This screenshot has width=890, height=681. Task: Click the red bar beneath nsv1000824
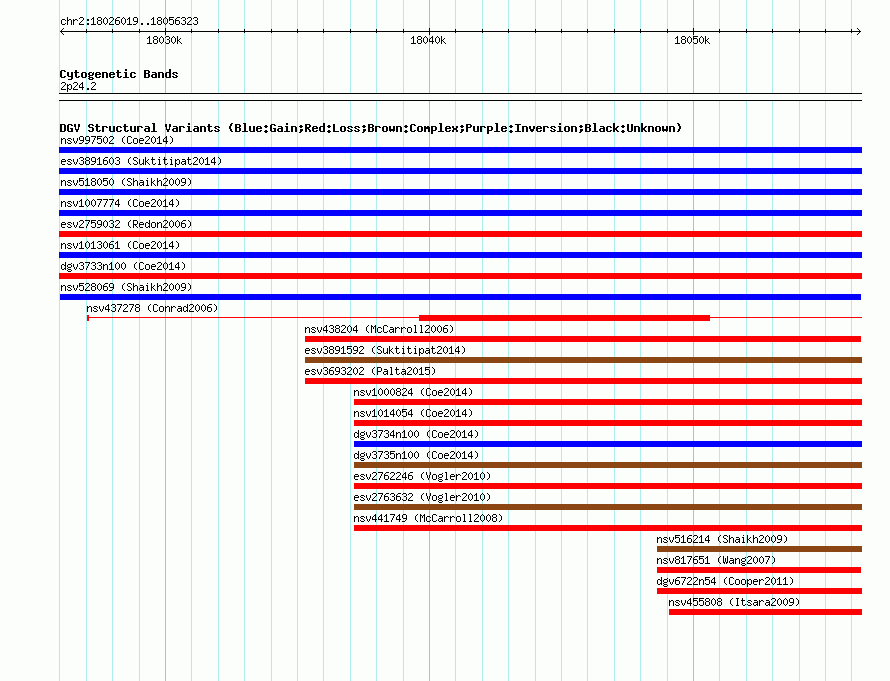pos(607,402)
